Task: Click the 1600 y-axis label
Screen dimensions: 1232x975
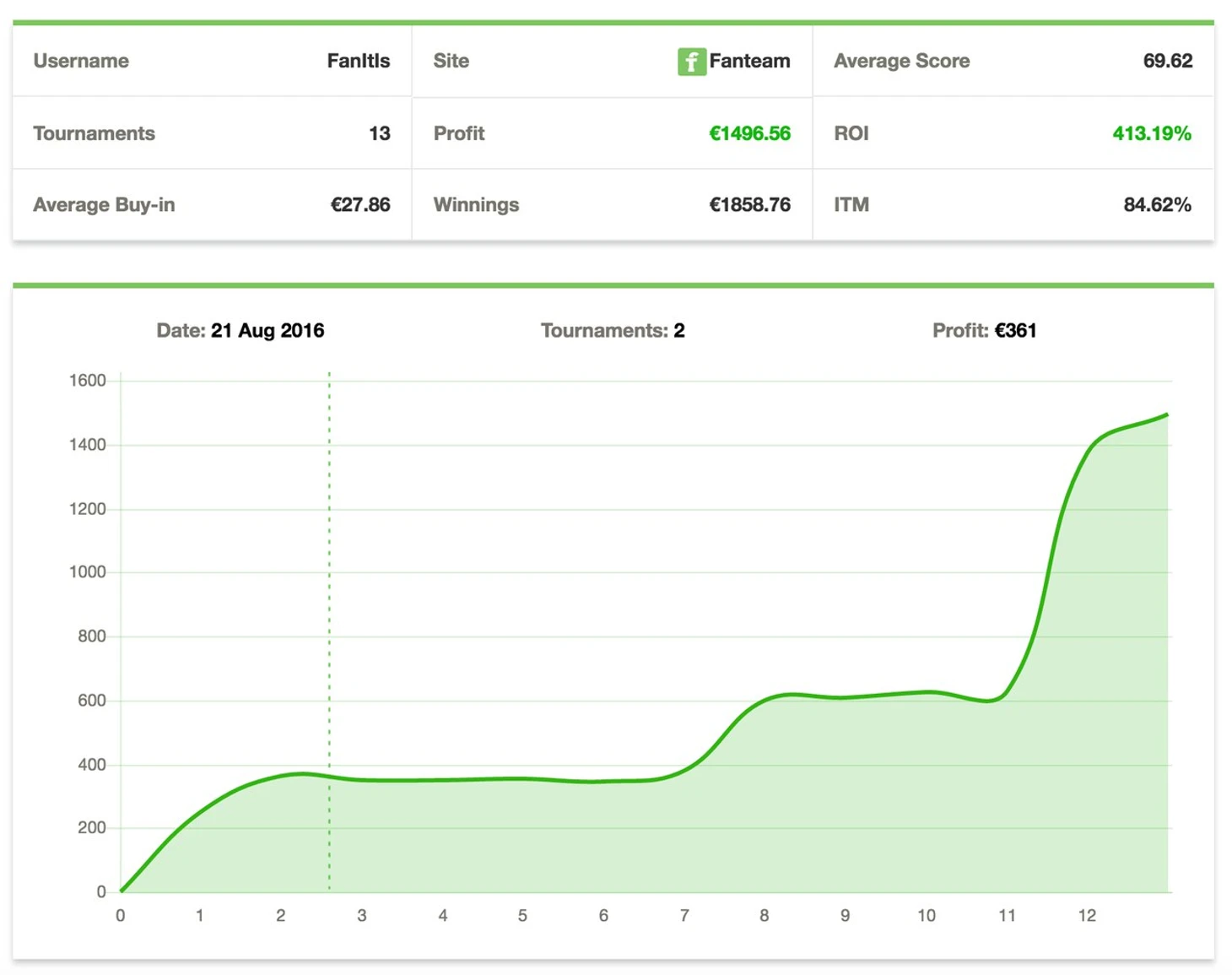Action: pos(88,381)
